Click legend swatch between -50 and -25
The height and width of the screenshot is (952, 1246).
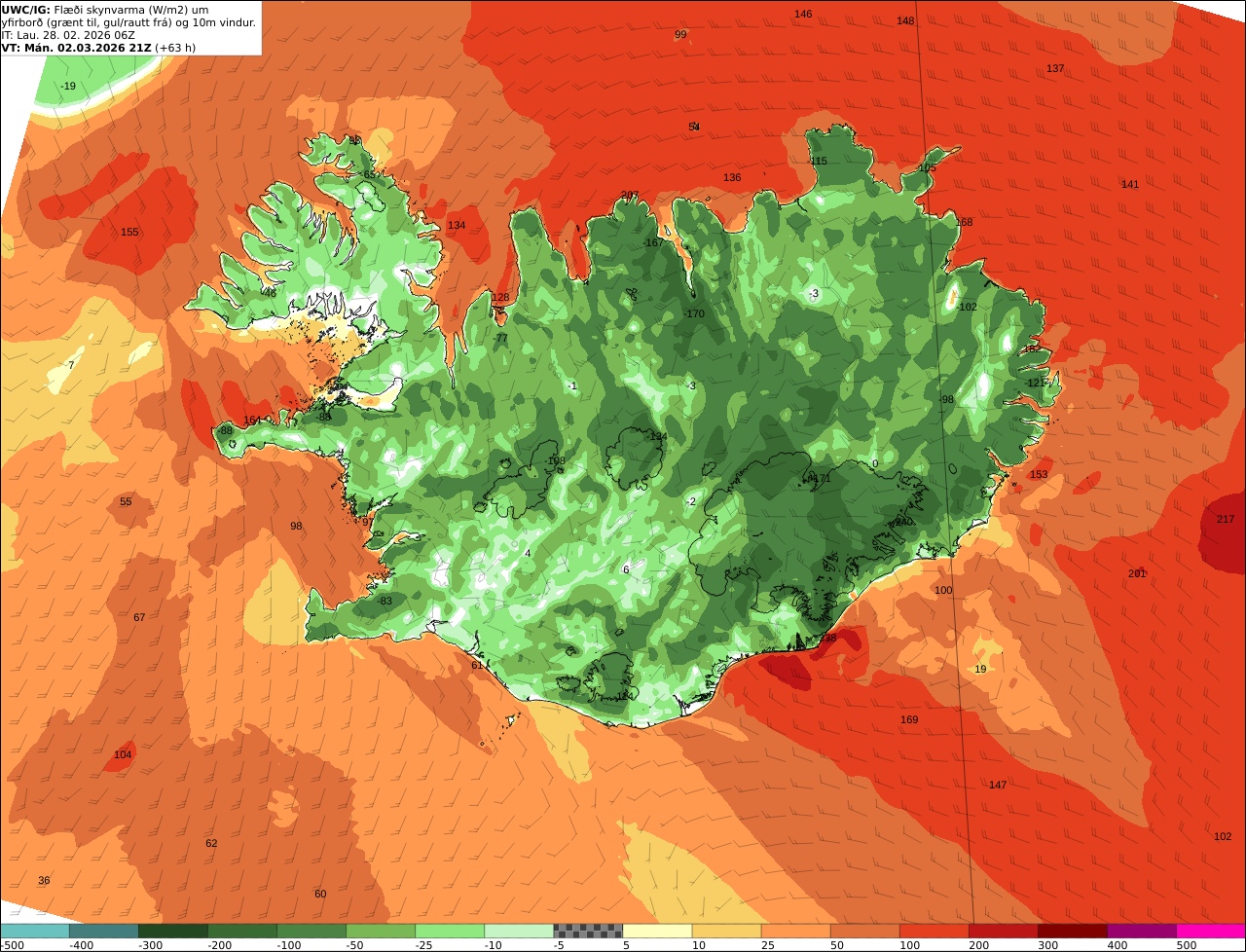tap(380, 931)
